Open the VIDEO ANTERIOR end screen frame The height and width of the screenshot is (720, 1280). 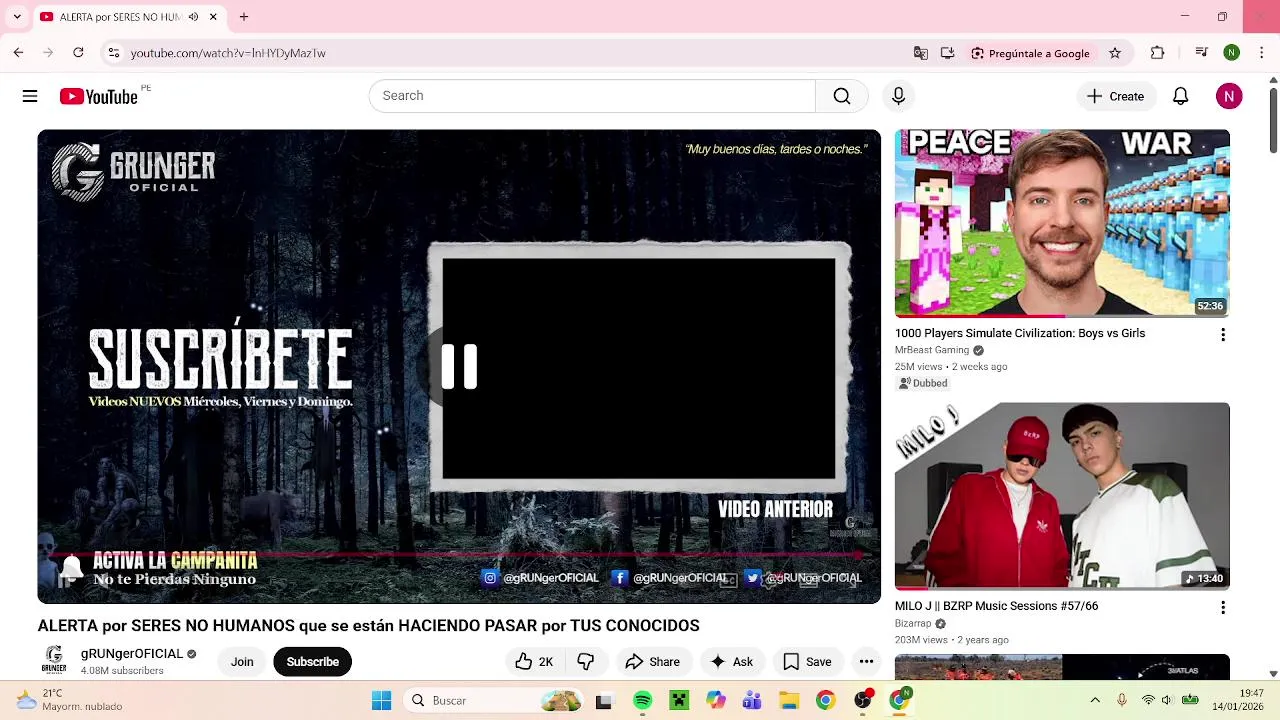pyautogui.click(x=639, y=368)
